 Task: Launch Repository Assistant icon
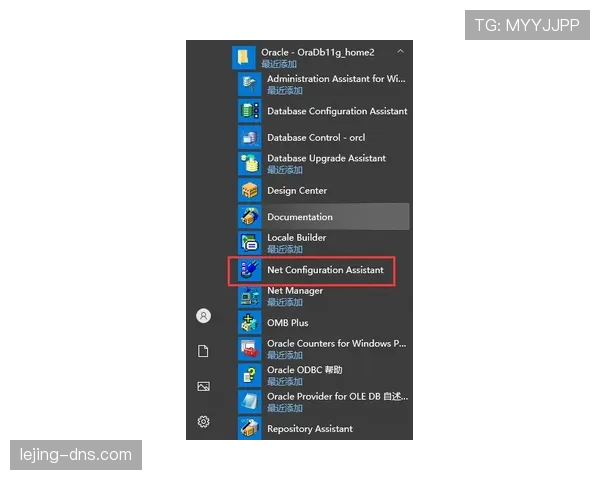tap(249, 428)
